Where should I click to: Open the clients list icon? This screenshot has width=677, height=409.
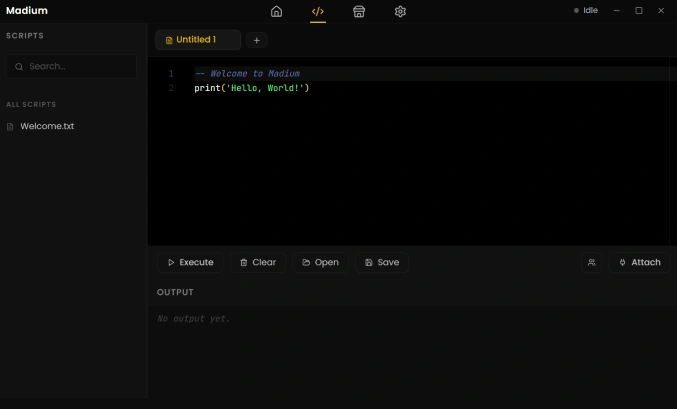tap(592, 262)
